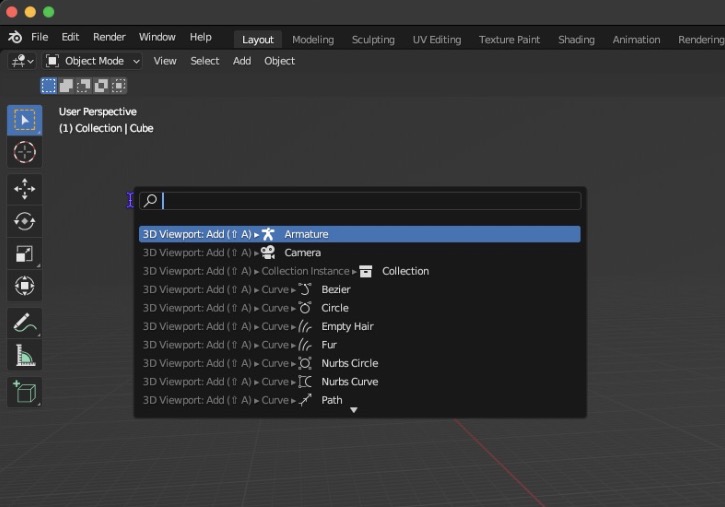The width and height of the screenshot is (725, 507).
Task: Open the Edit menu
Action: tap(70, 37)
